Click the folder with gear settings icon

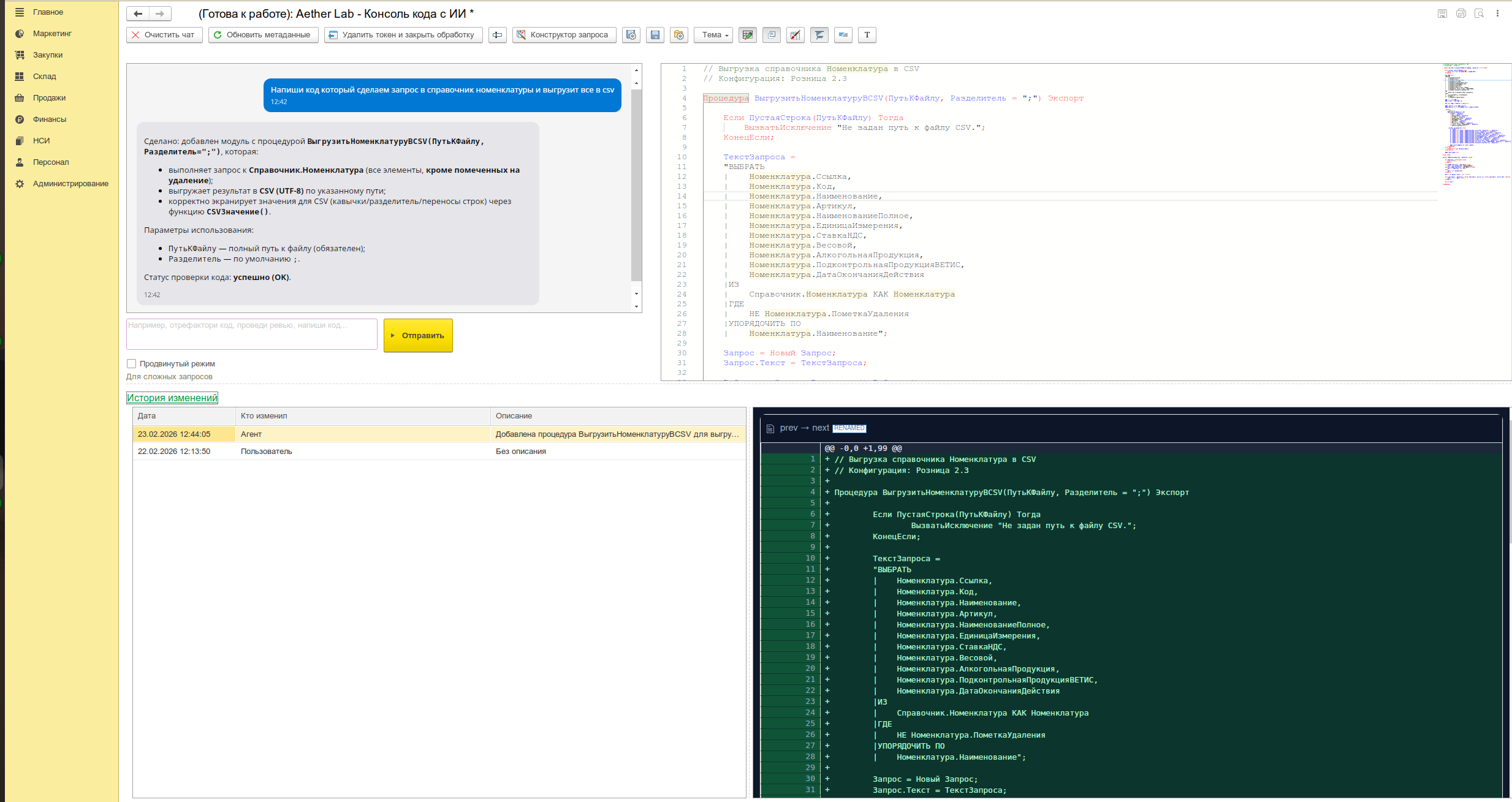pos(678,35)
